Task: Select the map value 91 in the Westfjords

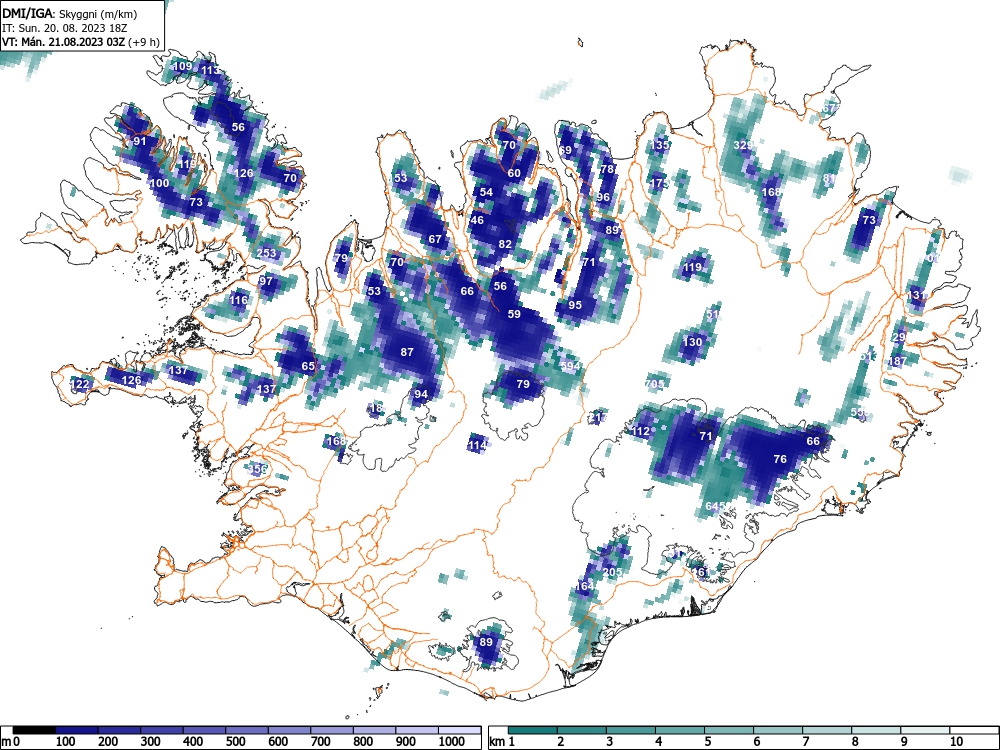Action: 140,142
